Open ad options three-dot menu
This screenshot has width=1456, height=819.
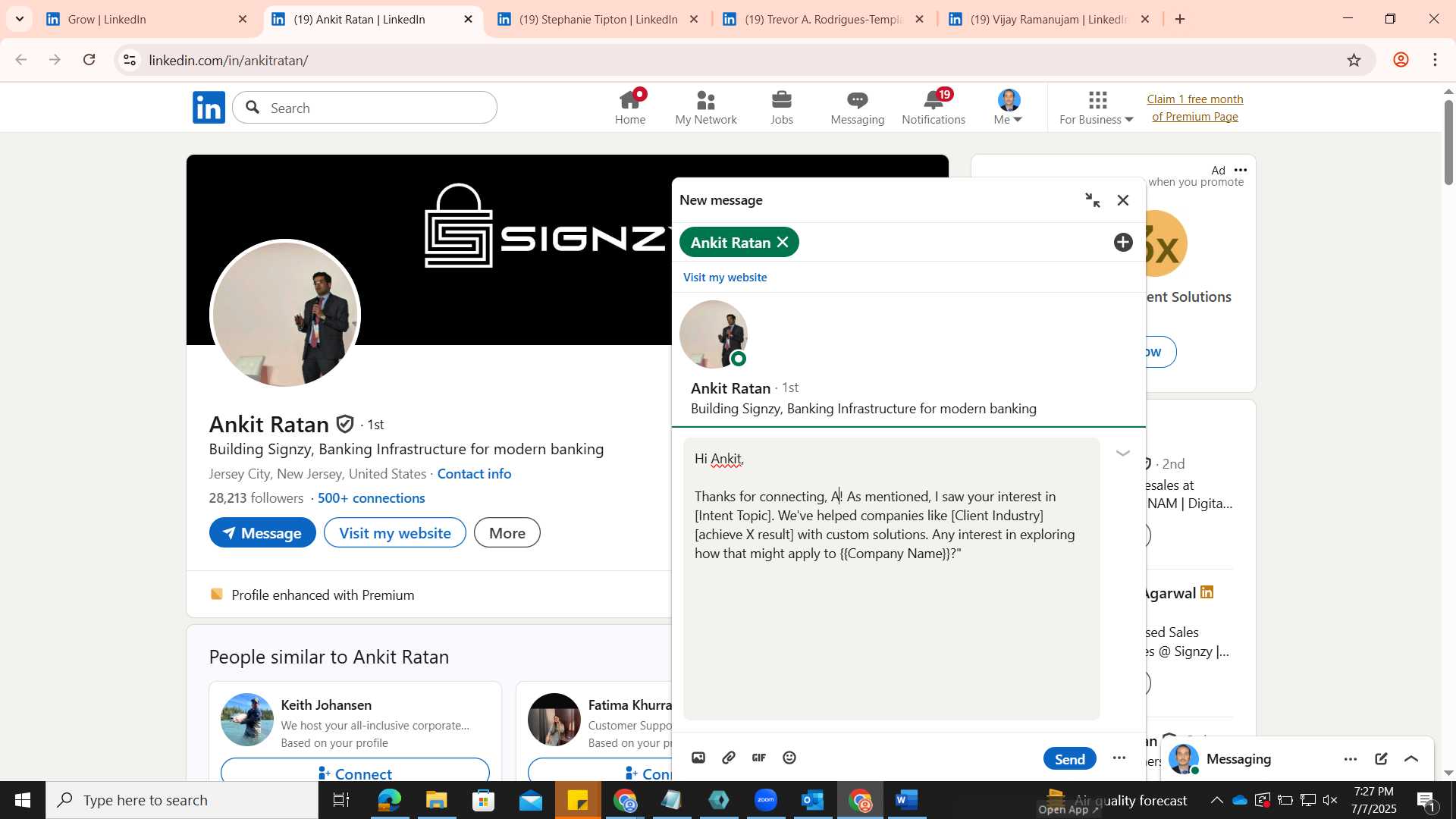(x=1241, y=170)
